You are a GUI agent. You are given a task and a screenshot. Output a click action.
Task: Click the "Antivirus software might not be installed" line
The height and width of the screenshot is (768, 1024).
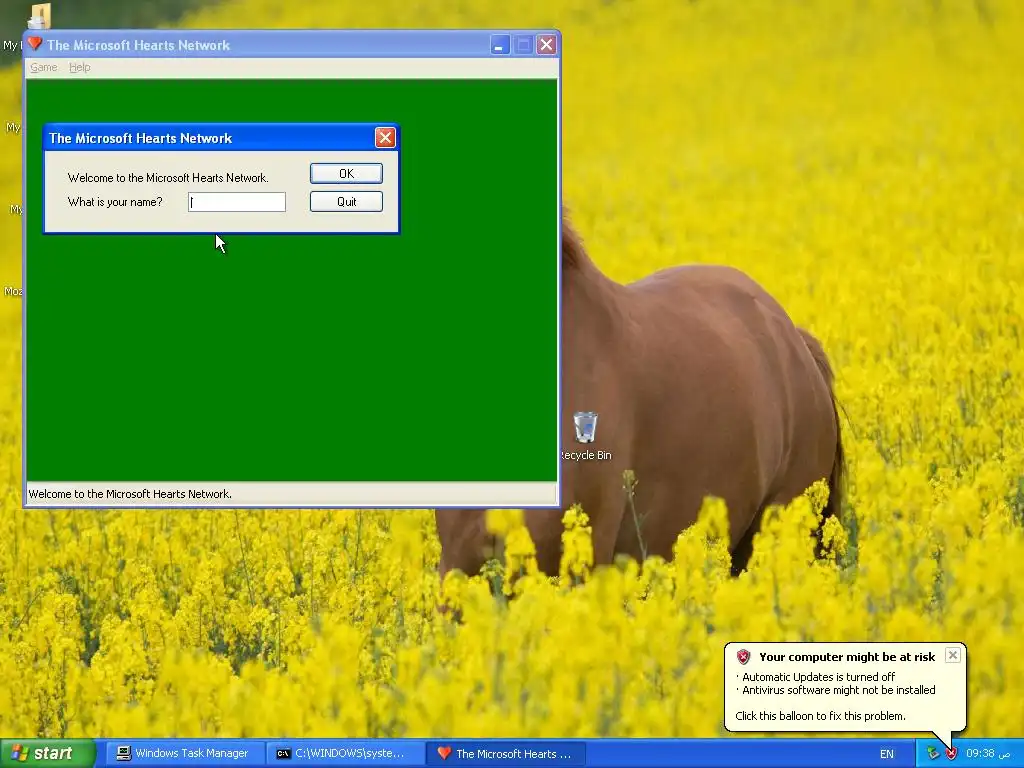click(x=839, y=690)
